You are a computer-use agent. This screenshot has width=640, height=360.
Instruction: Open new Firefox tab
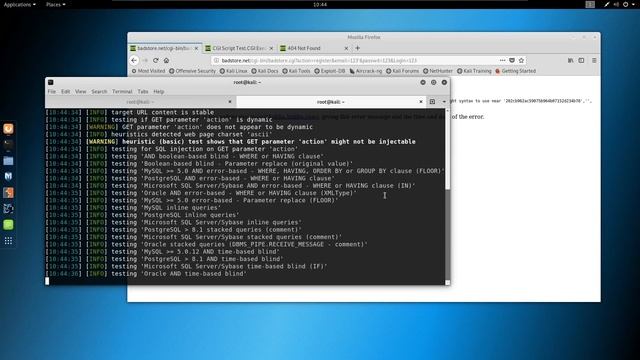click(x=358, y=48)
